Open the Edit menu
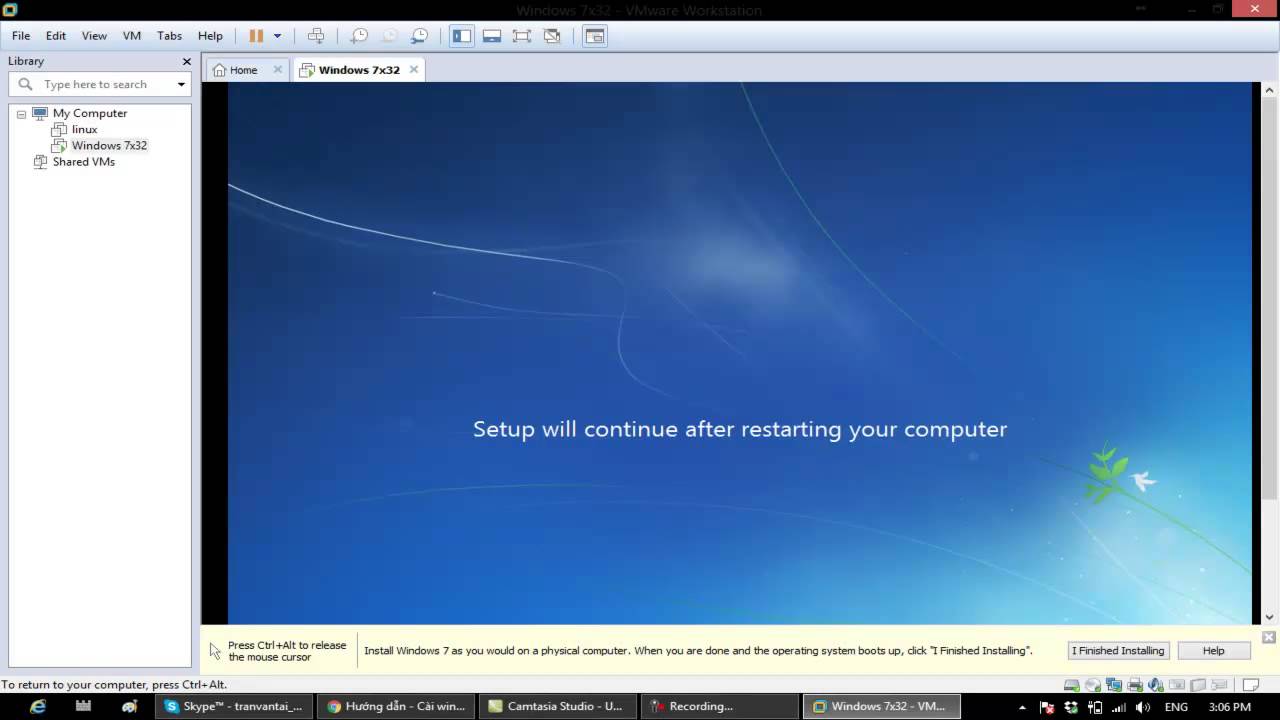Screen dimensions: 1280x720 tap(56, 36)
